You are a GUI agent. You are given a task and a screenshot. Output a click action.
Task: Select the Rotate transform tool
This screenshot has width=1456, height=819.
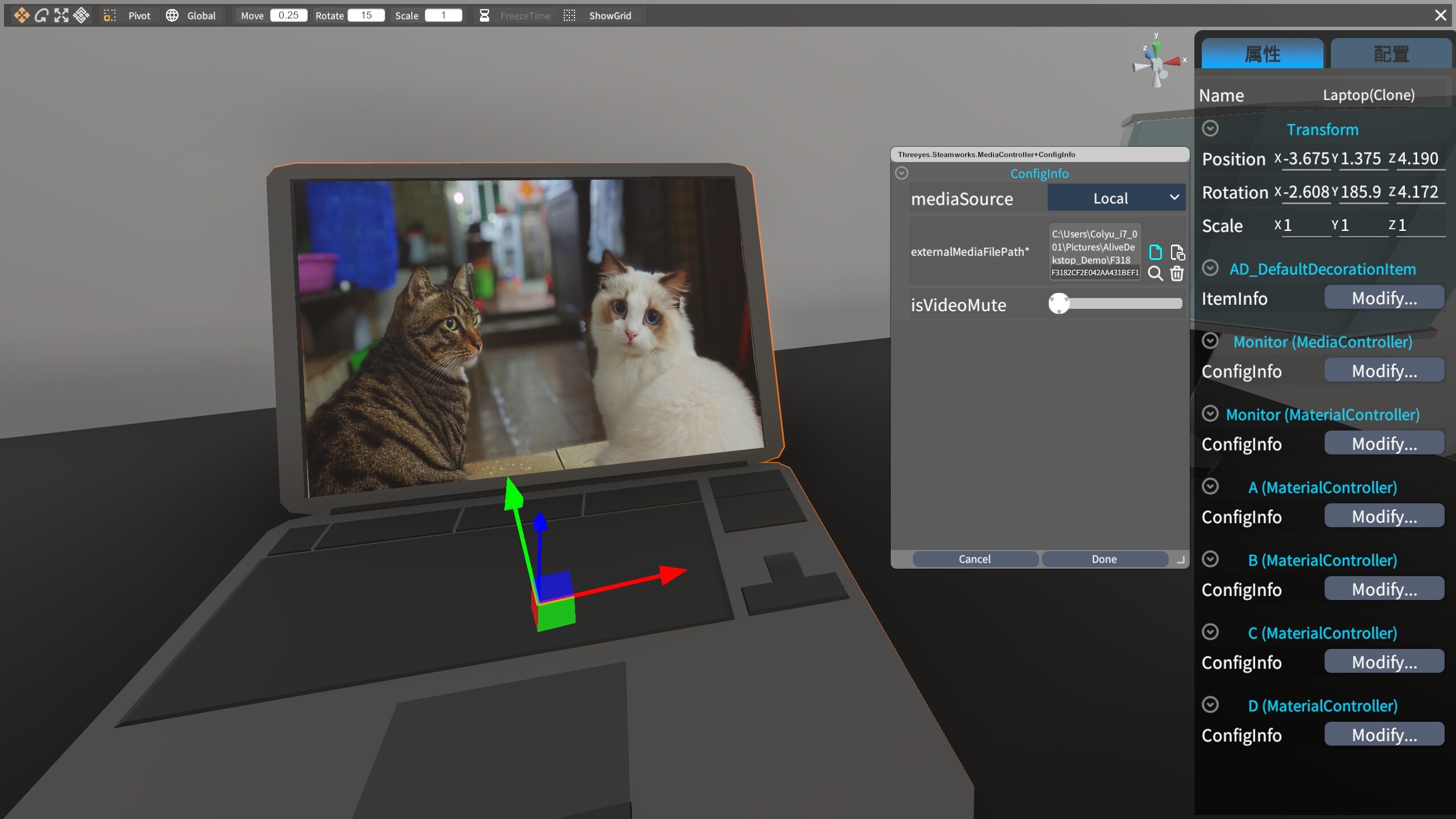41,15
